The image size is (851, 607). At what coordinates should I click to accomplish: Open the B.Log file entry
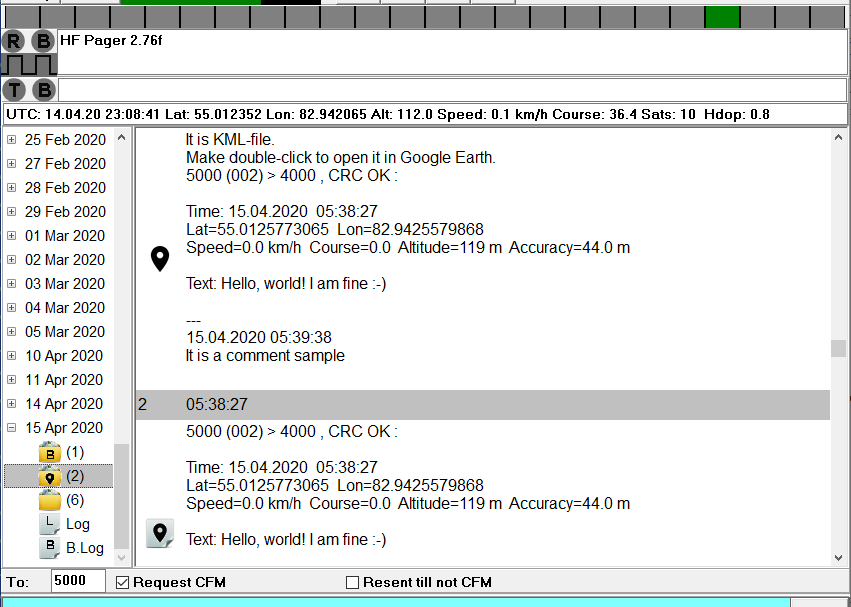50,548
